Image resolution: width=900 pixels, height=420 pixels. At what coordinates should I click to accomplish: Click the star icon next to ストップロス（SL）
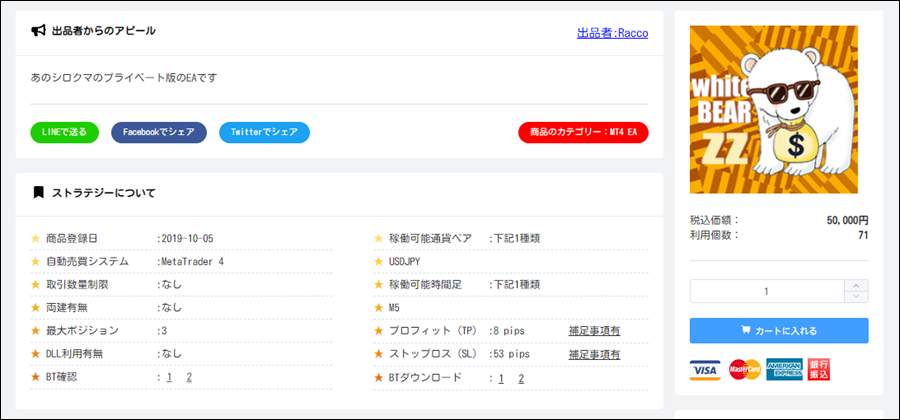(x=378, y=354)
